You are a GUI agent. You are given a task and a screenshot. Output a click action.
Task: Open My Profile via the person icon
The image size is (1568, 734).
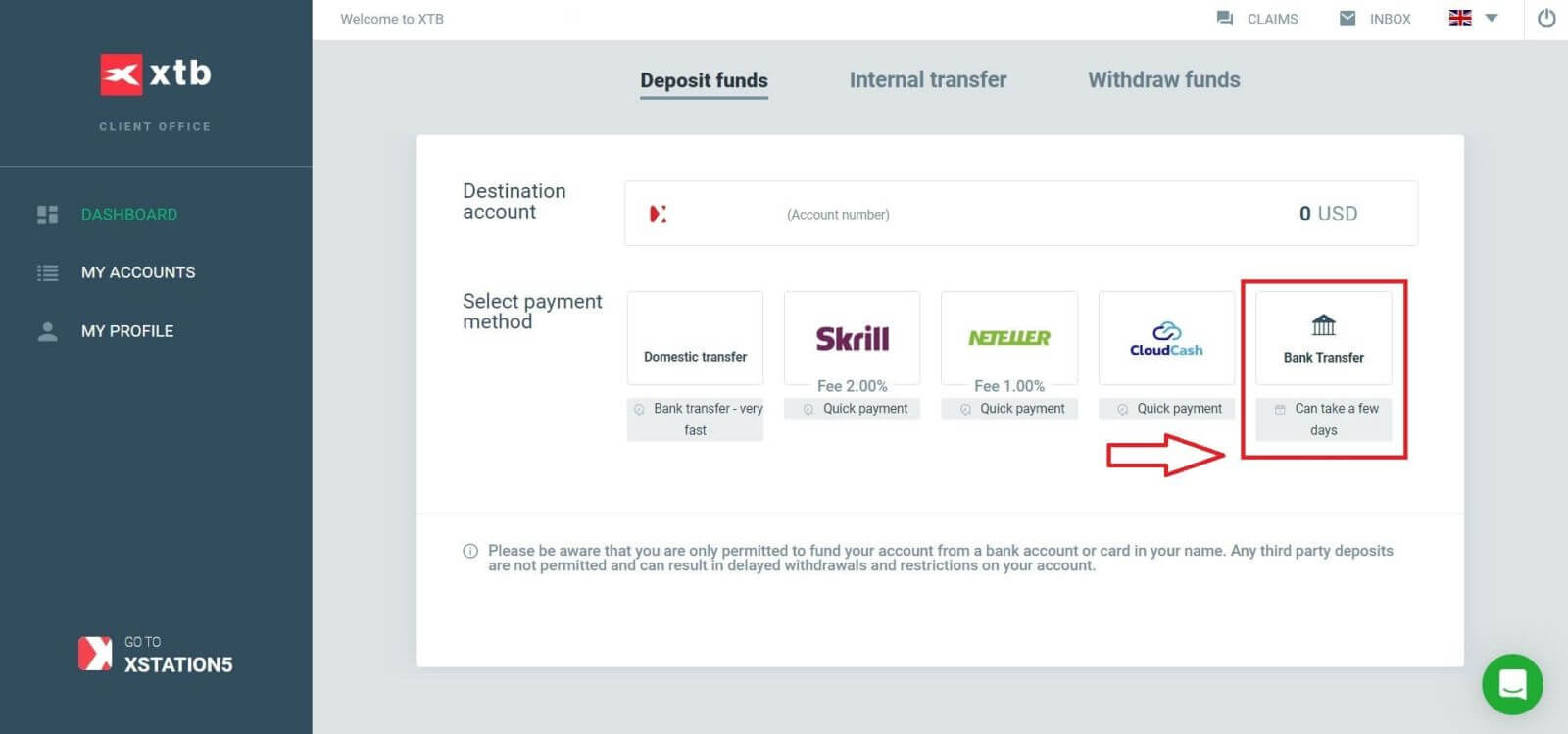pyautogui.click(x=46, y=331)
